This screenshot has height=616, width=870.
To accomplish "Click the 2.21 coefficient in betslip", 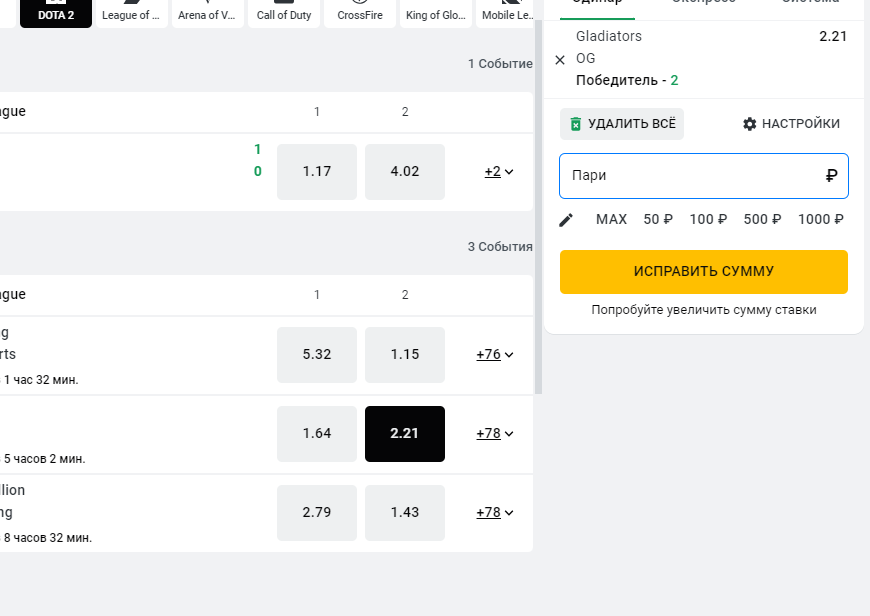I will pos(833,37).
